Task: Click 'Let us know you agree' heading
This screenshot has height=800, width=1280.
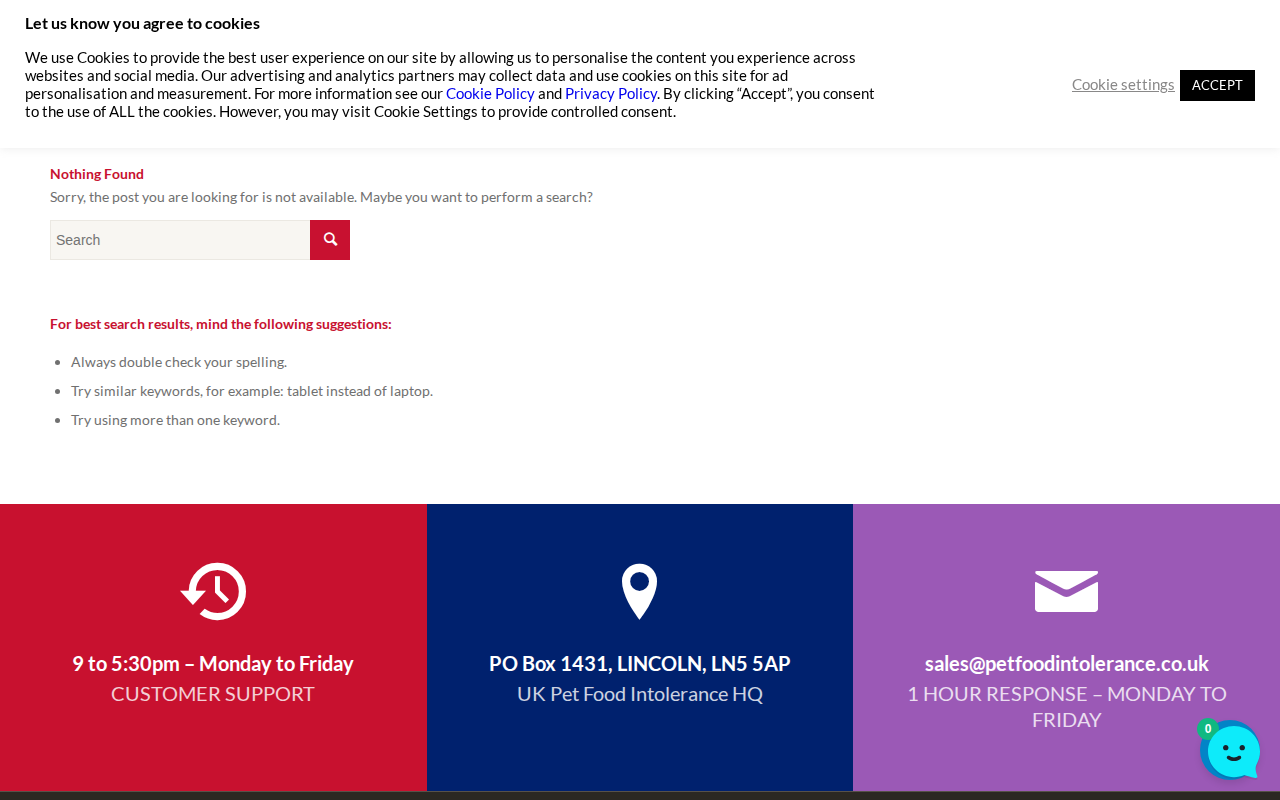Action: coord(142,23)
